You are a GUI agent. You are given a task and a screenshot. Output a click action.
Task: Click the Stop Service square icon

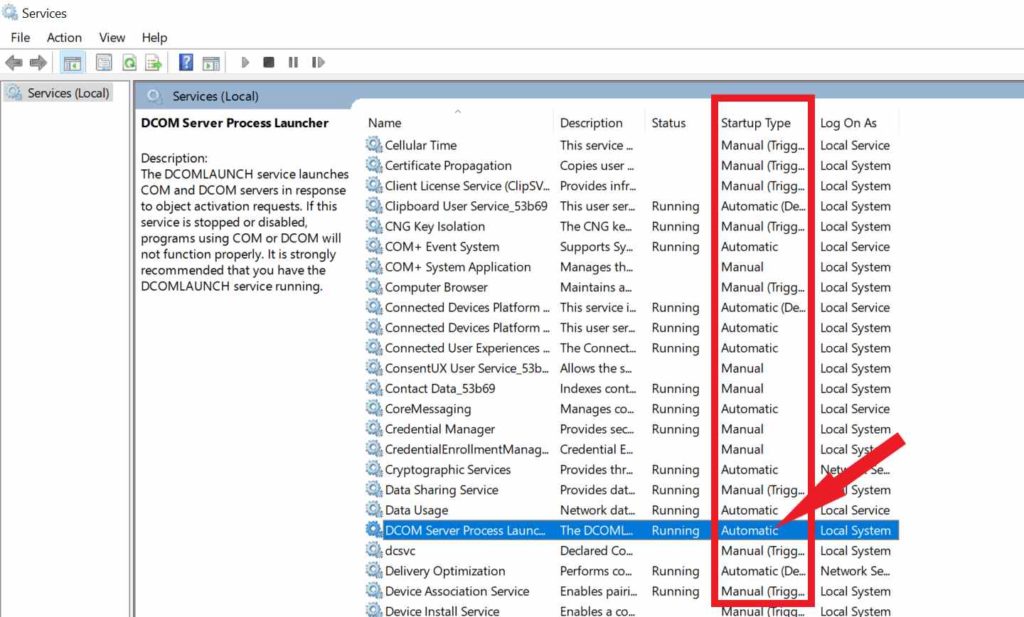click(268, 63)
